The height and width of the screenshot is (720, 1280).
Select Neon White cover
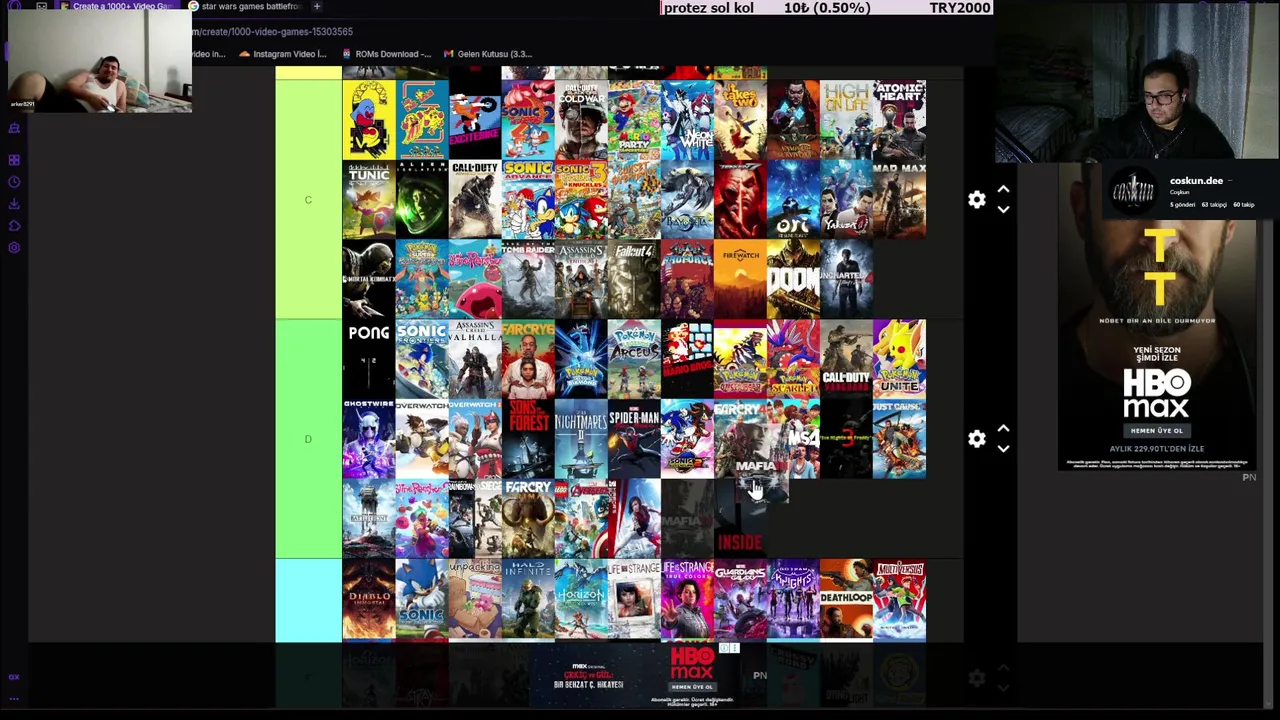pos(687,120)
